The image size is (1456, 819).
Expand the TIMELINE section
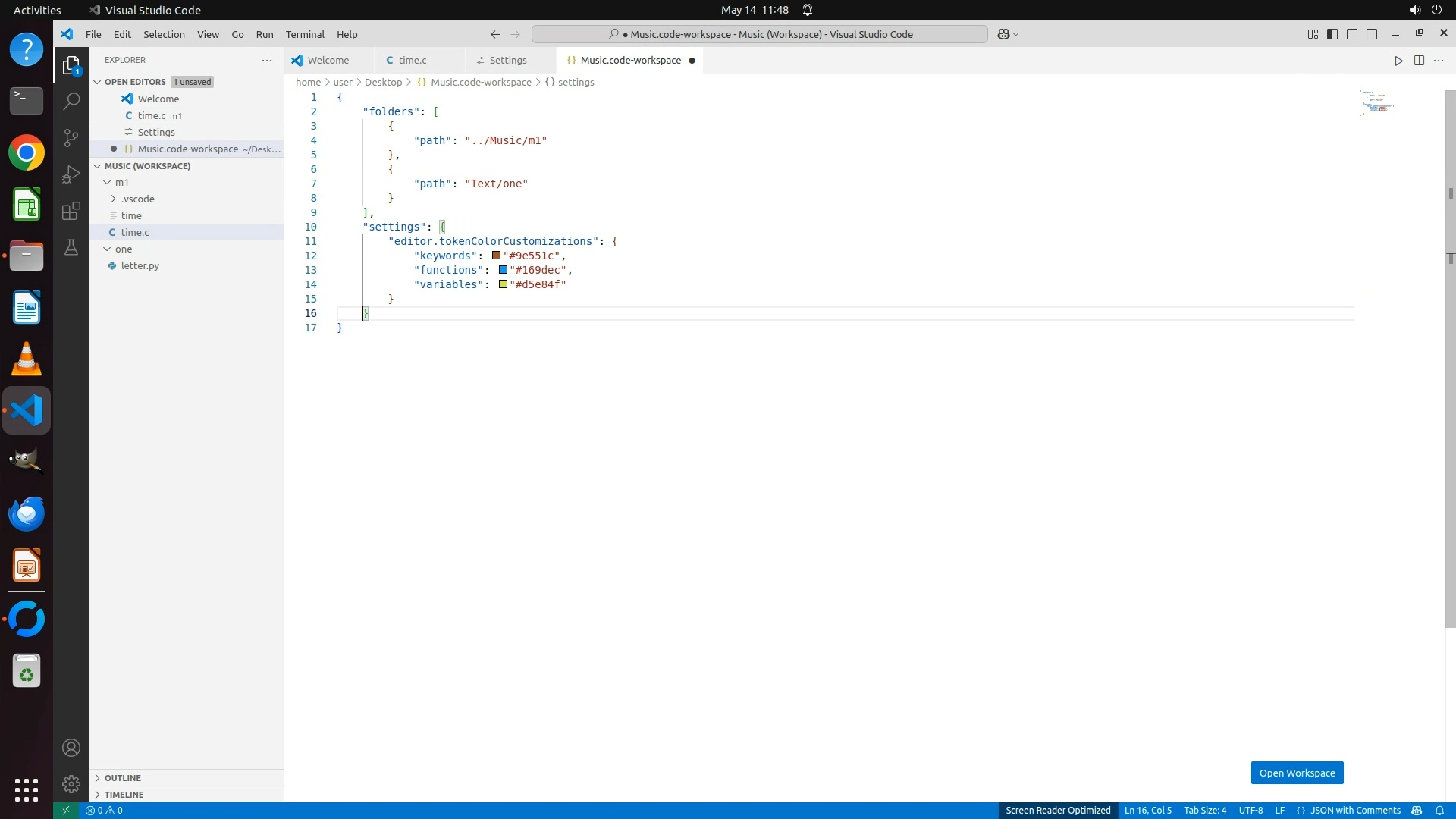coord(124,795)
